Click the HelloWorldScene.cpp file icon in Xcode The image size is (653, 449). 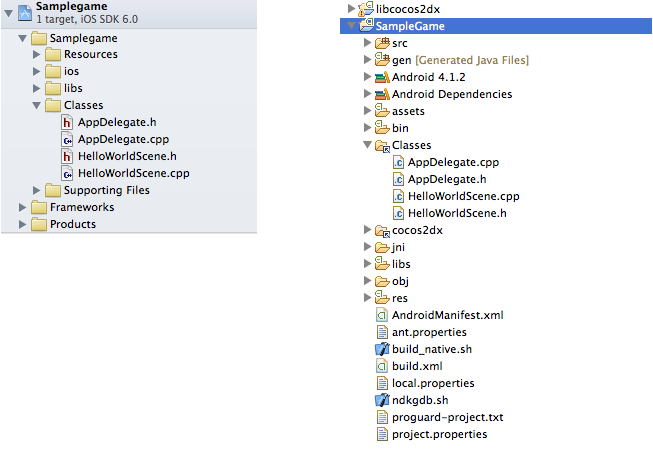[67, 173]
